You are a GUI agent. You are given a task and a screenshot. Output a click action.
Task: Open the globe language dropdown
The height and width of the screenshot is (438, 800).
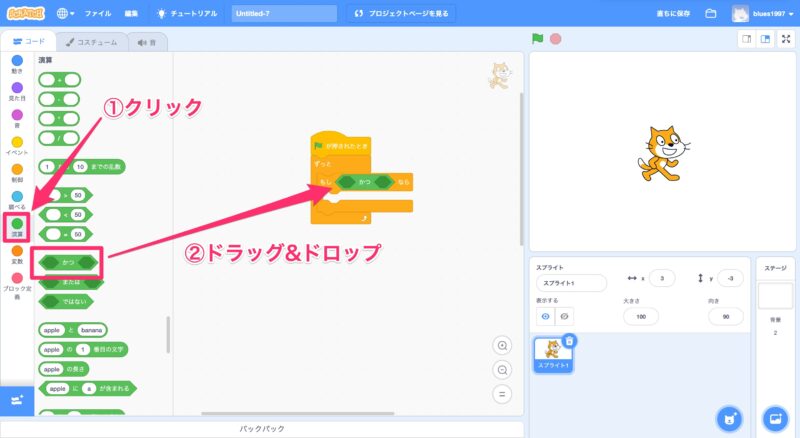click(67, 14)
